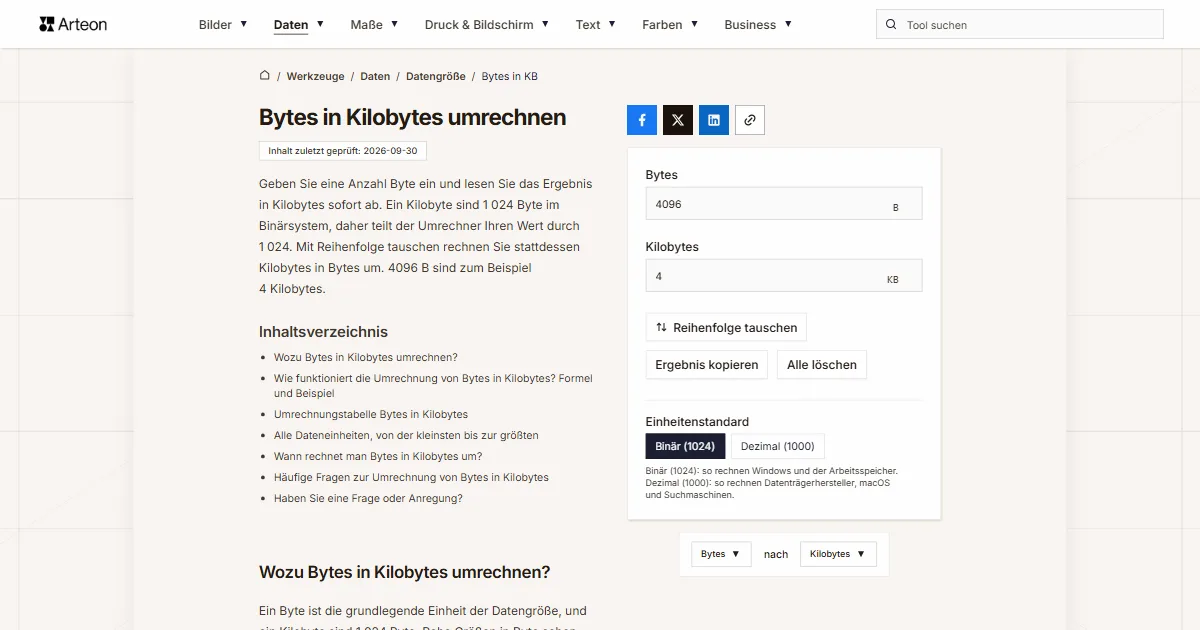Switch to Dezimal (1000) standard
The width and height of the screenshot is (1200, 630).
(x=778, y=446)
